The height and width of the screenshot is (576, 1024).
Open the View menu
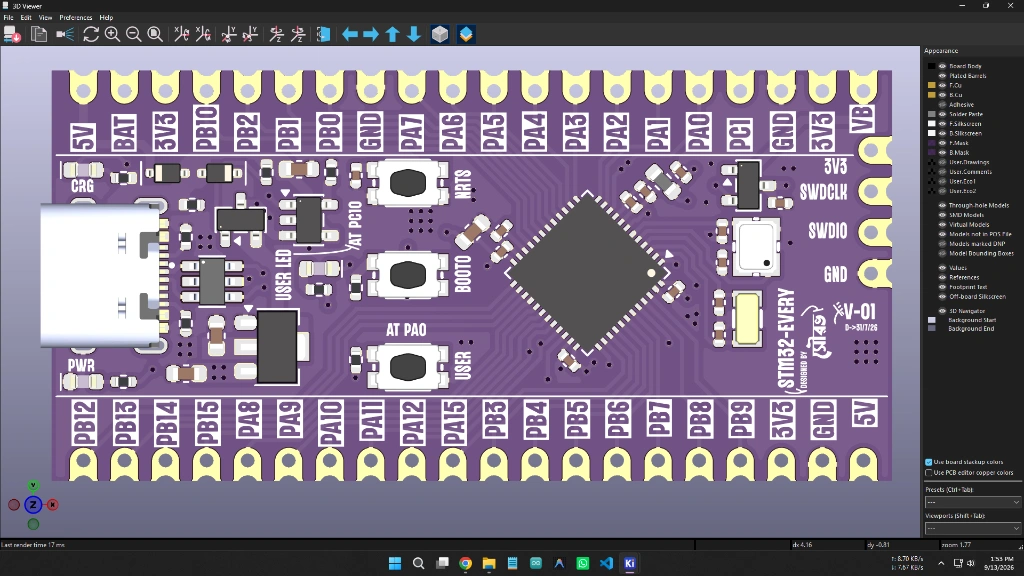pos(46,18)
